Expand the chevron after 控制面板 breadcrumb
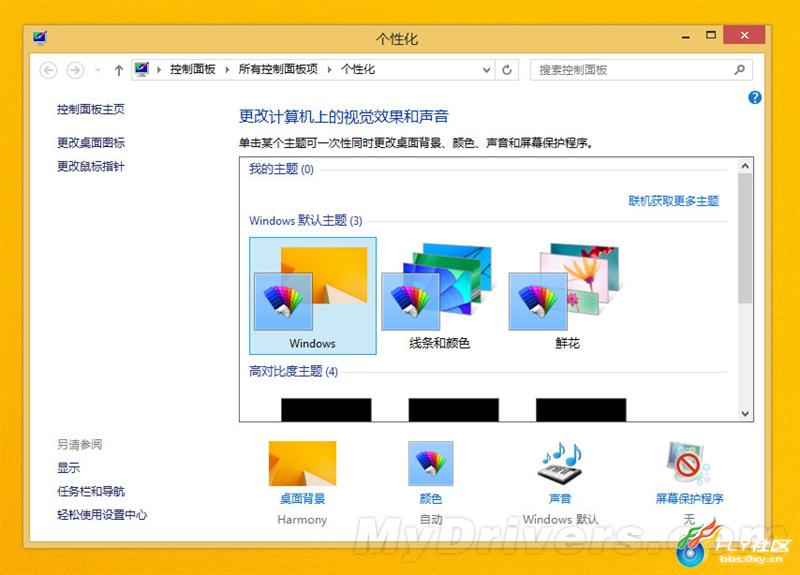 point(227,70)
